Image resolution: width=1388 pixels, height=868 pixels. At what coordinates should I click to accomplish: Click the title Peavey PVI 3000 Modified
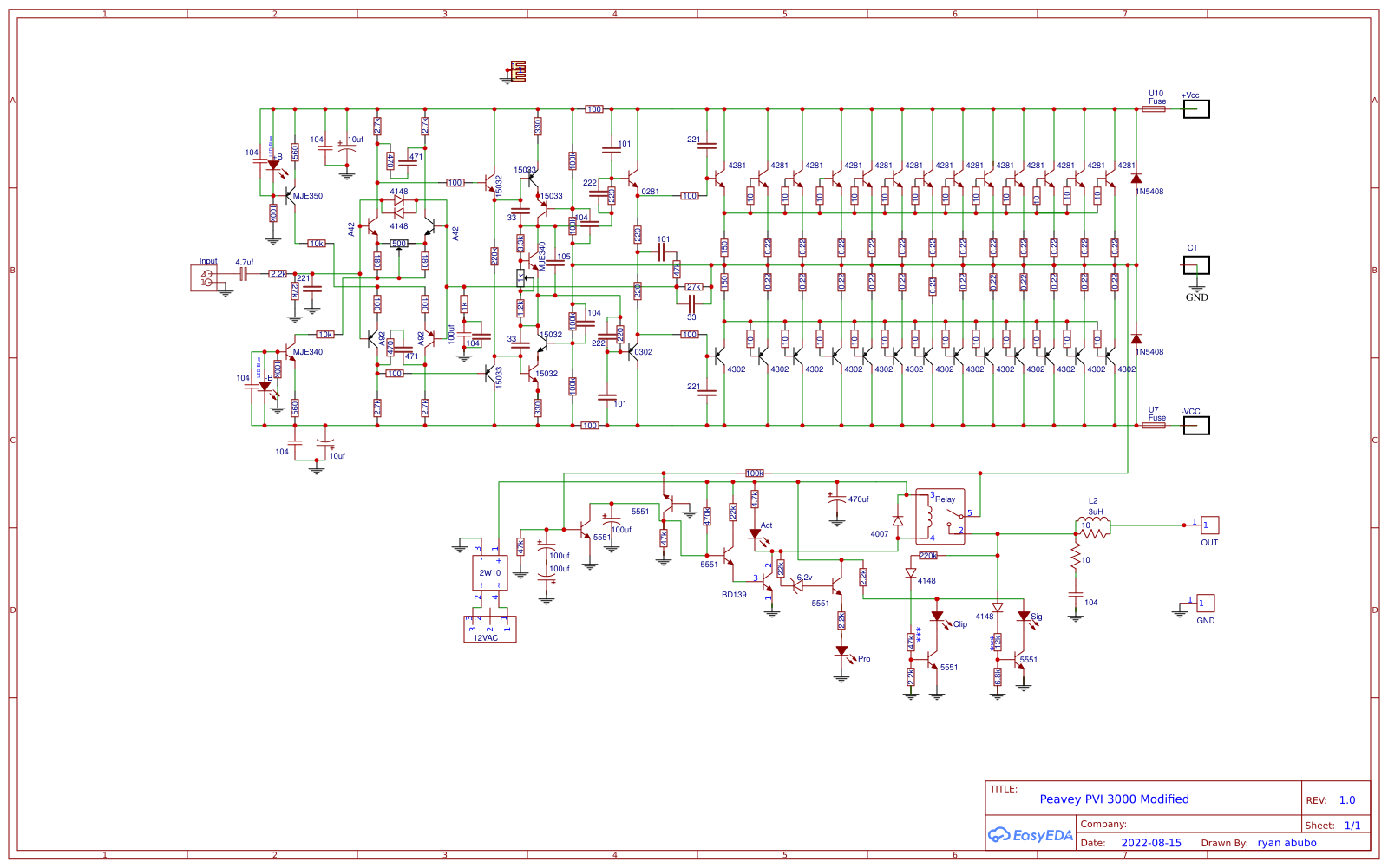coord(1115,799)
